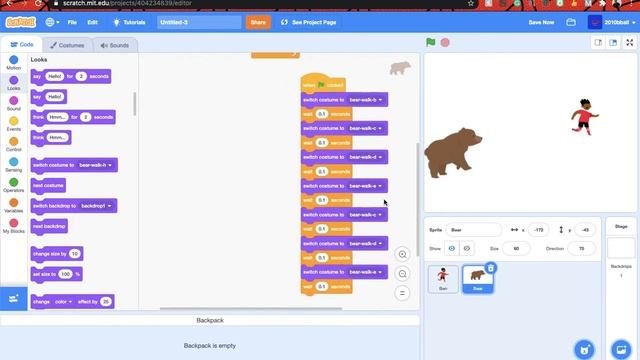Click the sprite x position field
Image resolution: width=640 pixels, height=360 pixels.
pos(538,230)
